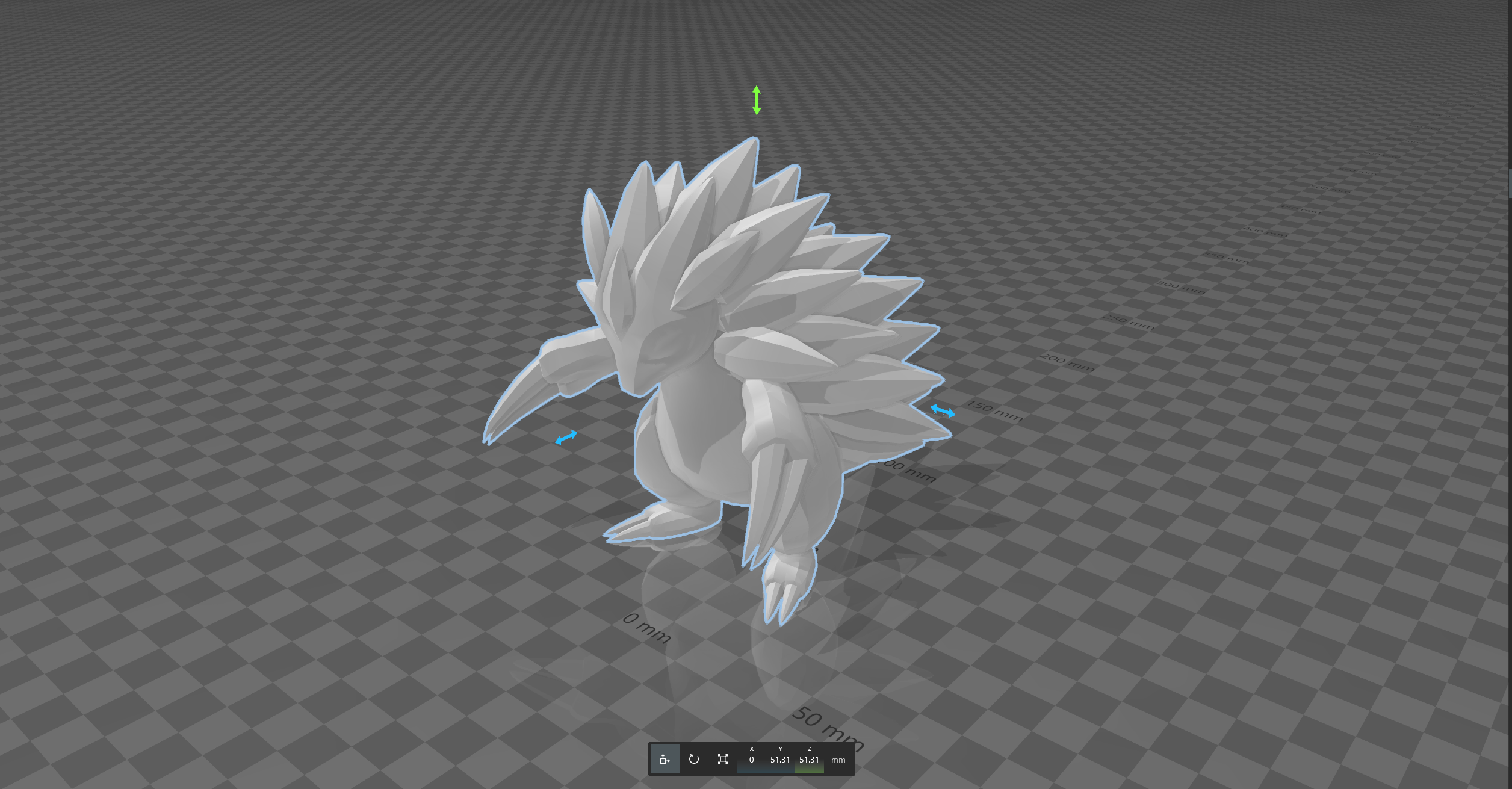Select the Move tool in bottom toolbar
This screenshot has height=789, width=1512.
(x=665, y=759)
